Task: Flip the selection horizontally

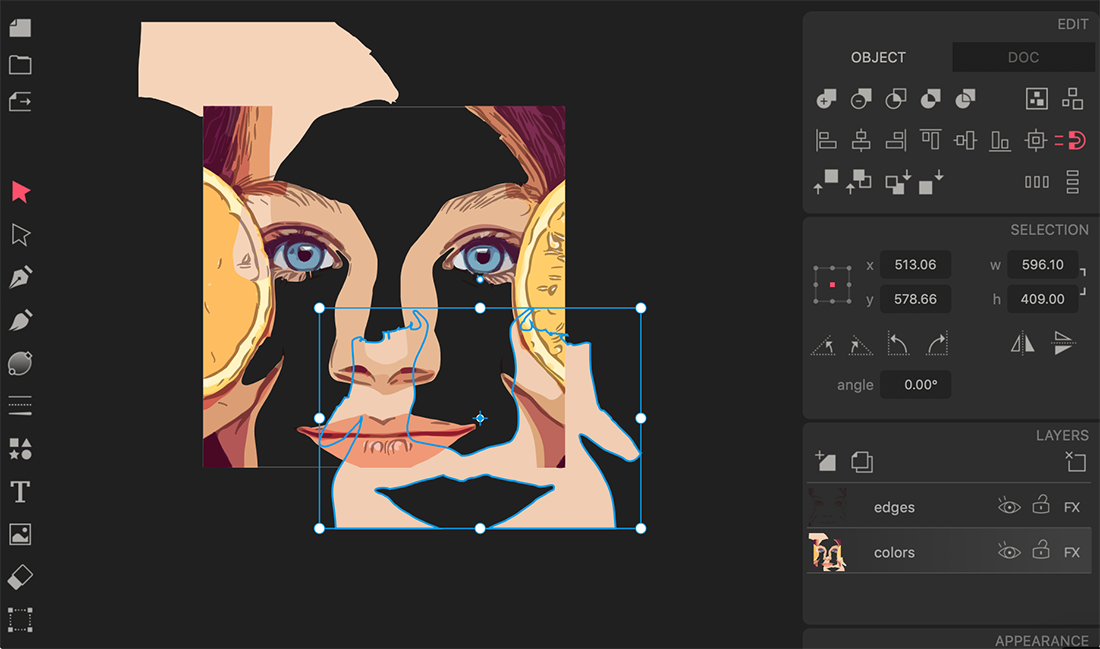Action: coord(1023,345)
